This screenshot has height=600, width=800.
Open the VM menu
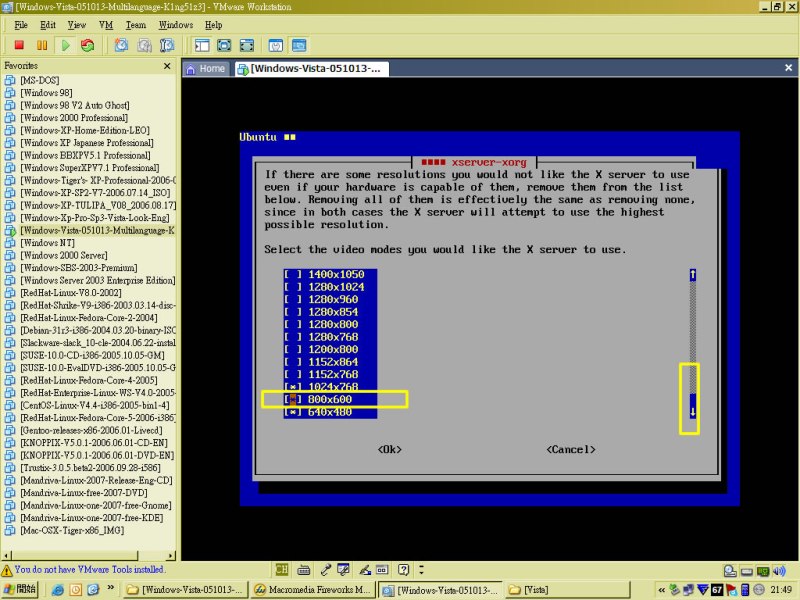106,25
